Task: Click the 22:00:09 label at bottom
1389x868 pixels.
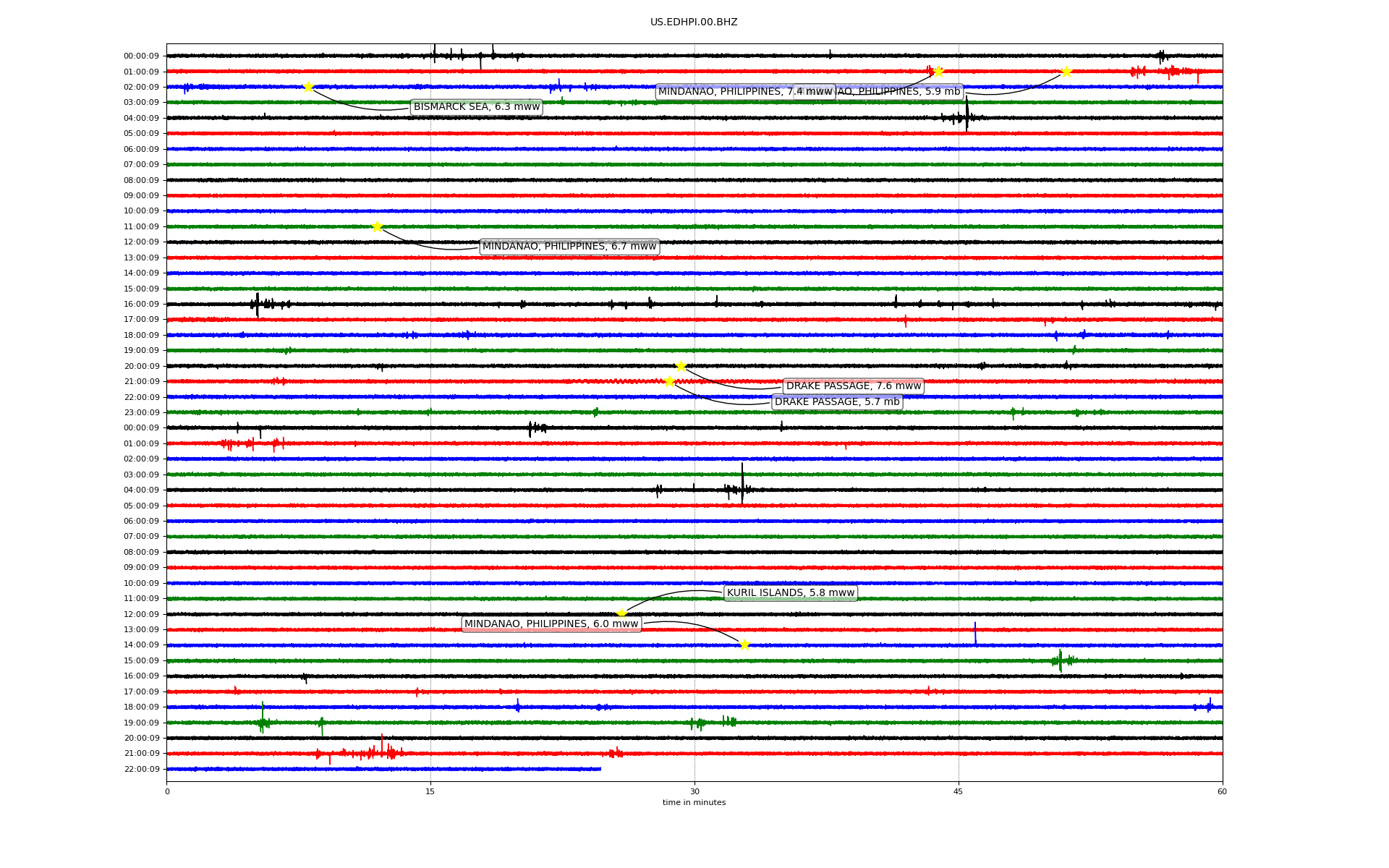Action: point(141,769)
